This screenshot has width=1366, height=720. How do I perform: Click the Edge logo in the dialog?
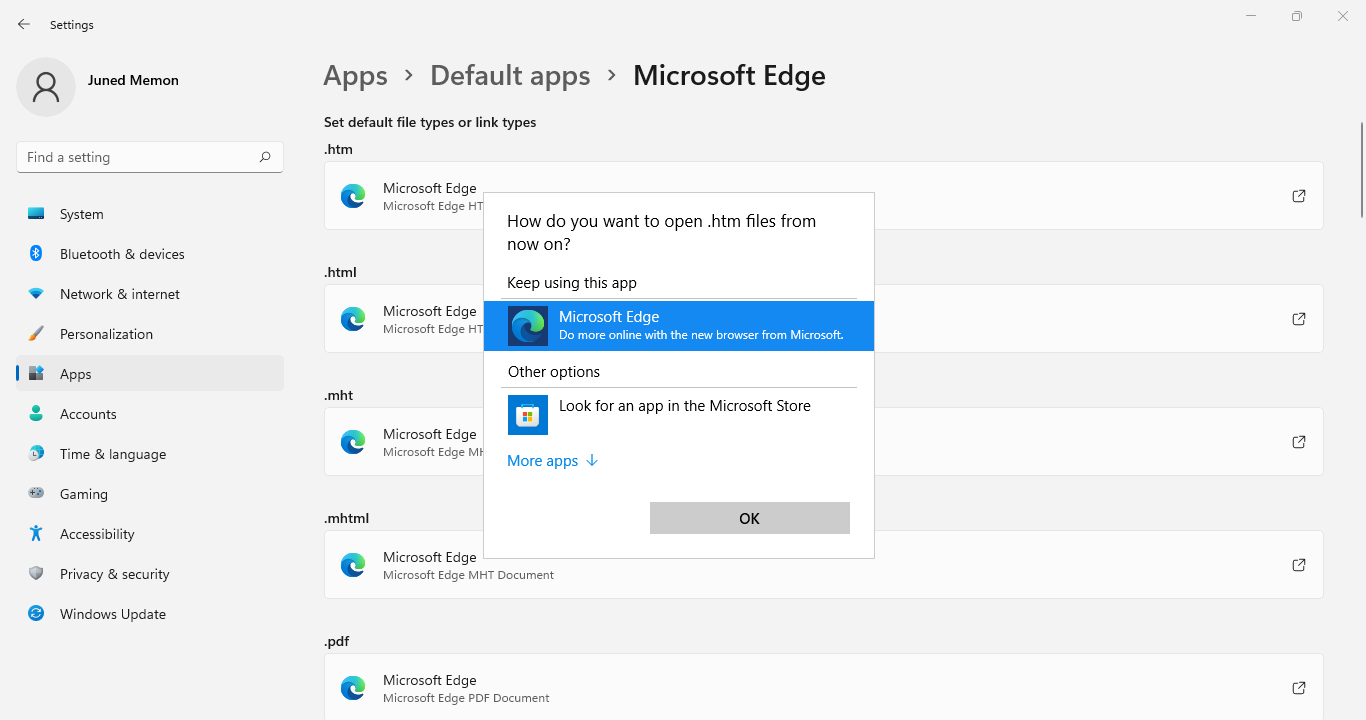(528, 326)
